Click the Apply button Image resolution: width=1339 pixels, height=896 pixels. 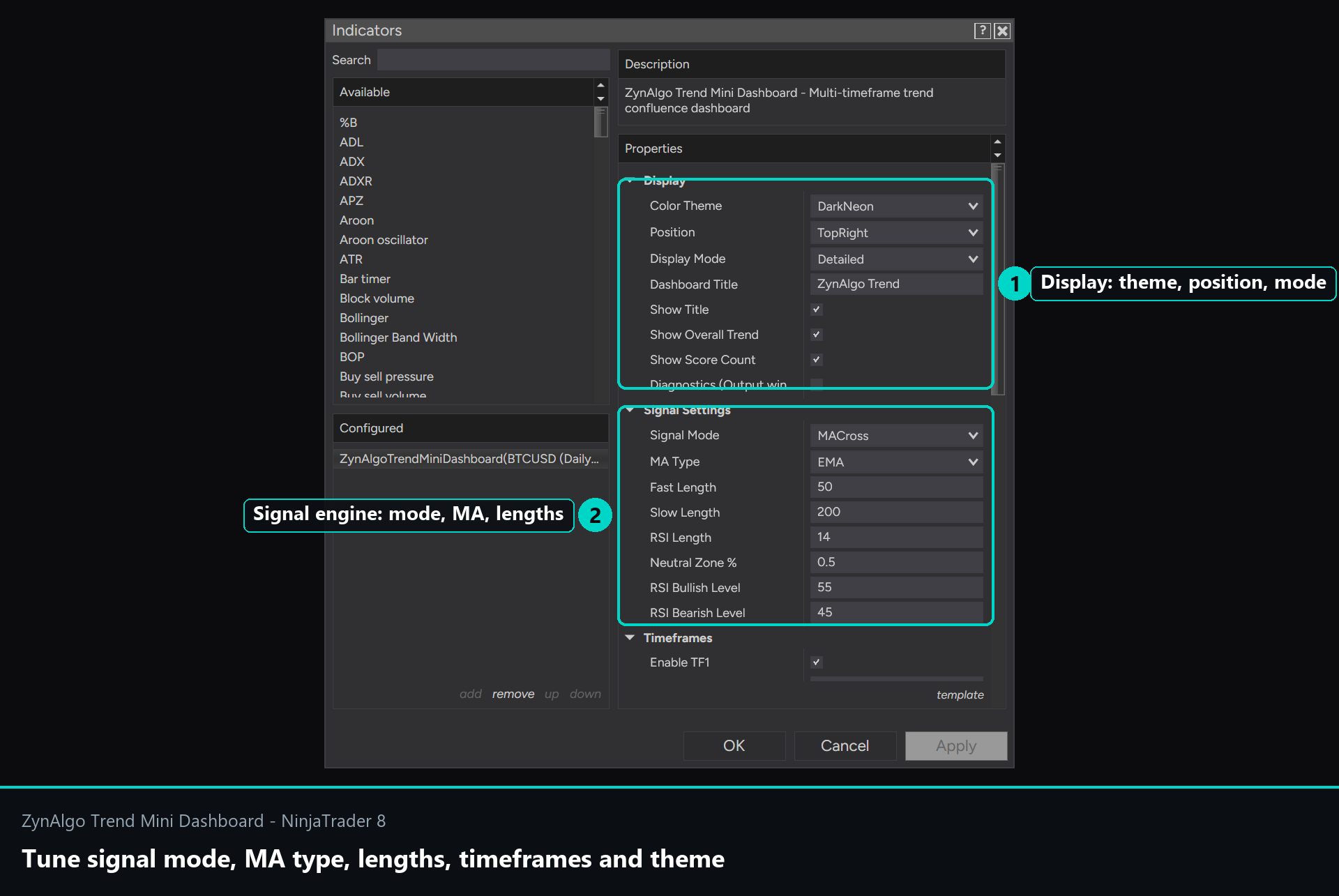coord(956,746)
